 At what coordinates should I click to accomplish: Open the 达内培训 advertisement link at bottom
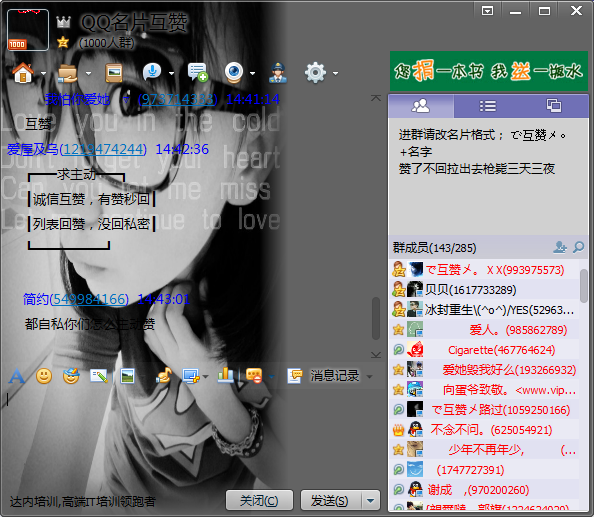tap(83, 502)
